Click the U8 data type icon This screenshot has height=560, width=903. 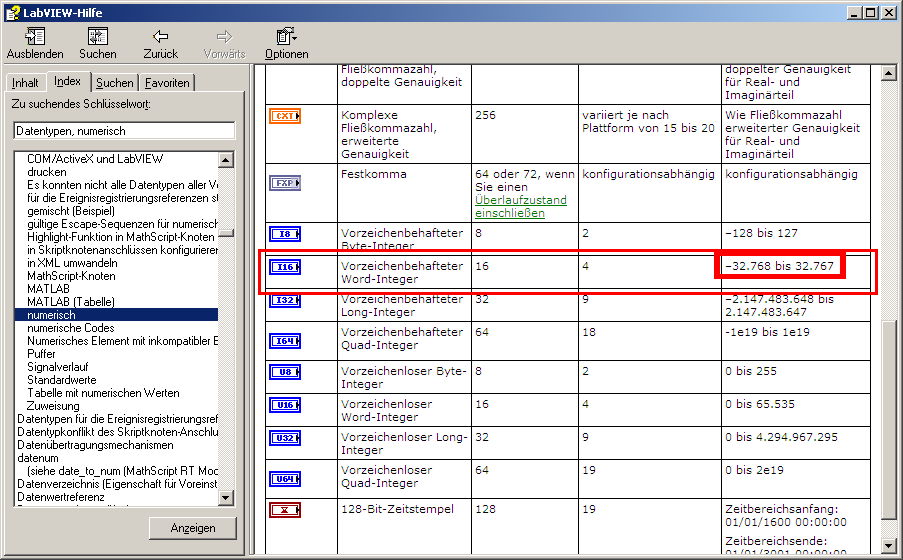coord(285,372)
